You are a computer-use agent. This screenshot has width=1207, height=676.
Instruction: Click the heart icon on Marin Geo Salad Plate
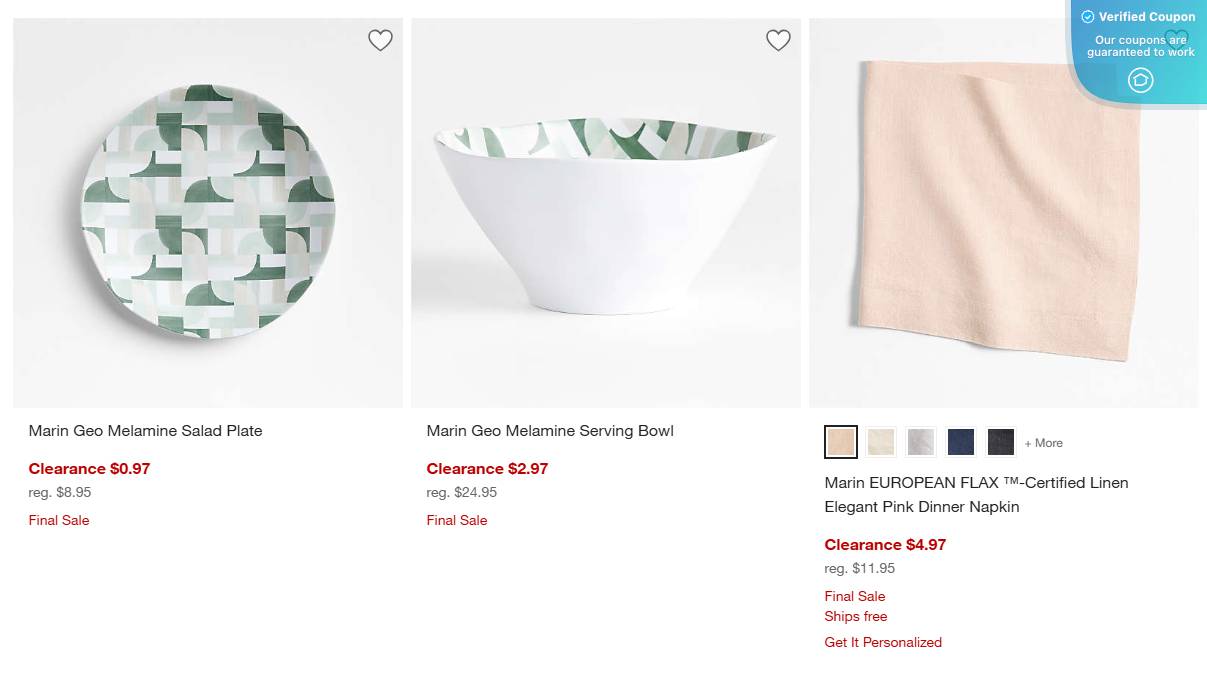380,40
